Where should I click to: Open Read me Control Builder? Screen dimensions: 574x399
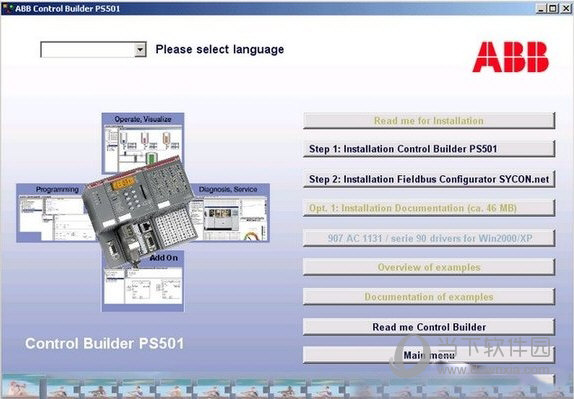coord(429,327)
